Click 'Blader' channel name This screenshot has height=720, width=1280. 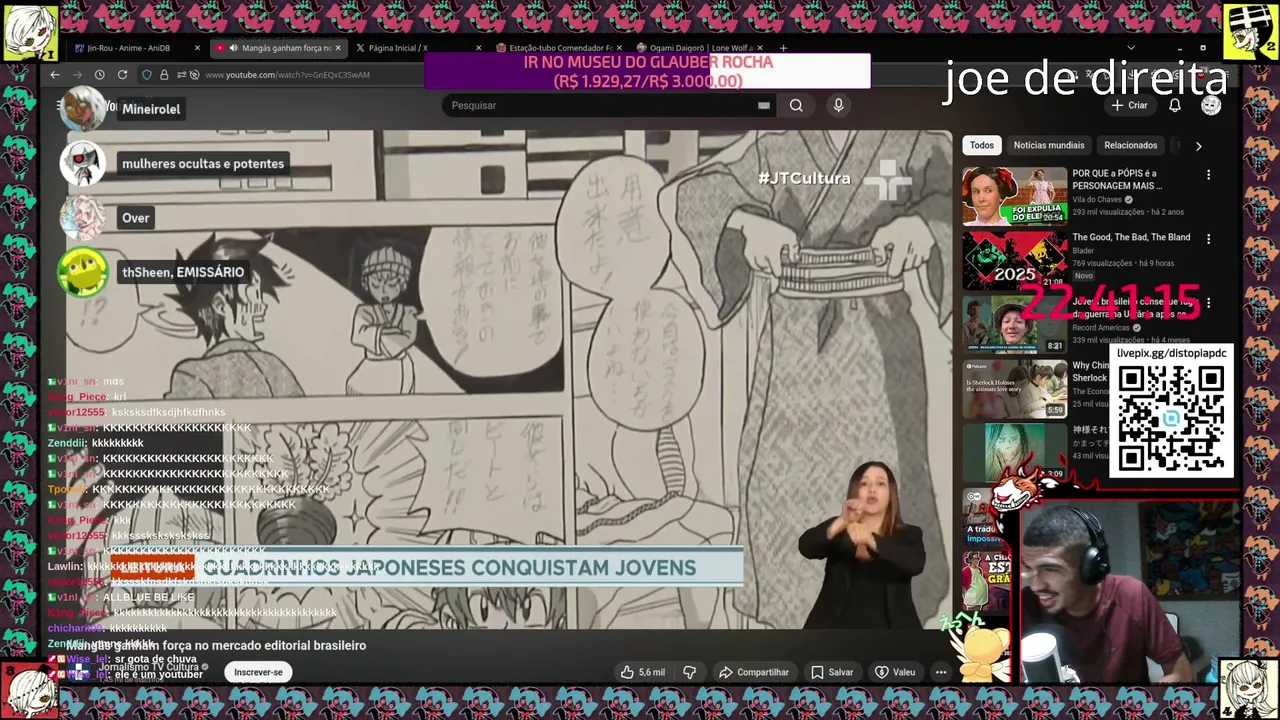(x=1083, y=251)
